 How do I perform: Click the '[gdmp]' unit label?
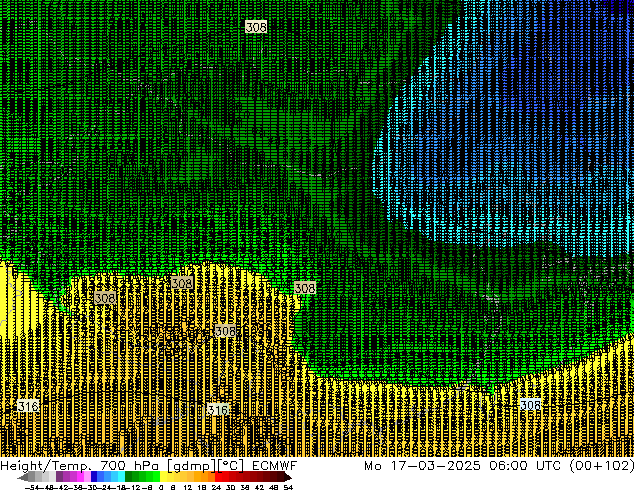(192, 466)
